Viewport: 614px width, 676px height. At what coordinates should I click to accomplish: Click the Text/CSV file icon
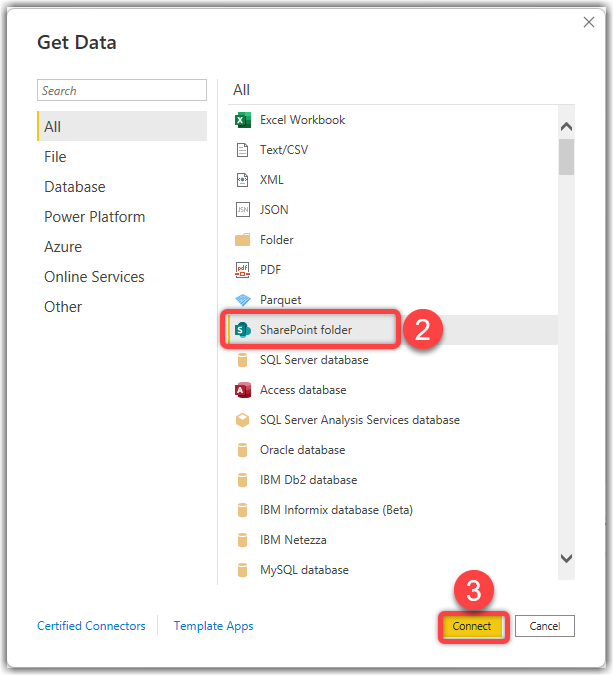[243, 150]
